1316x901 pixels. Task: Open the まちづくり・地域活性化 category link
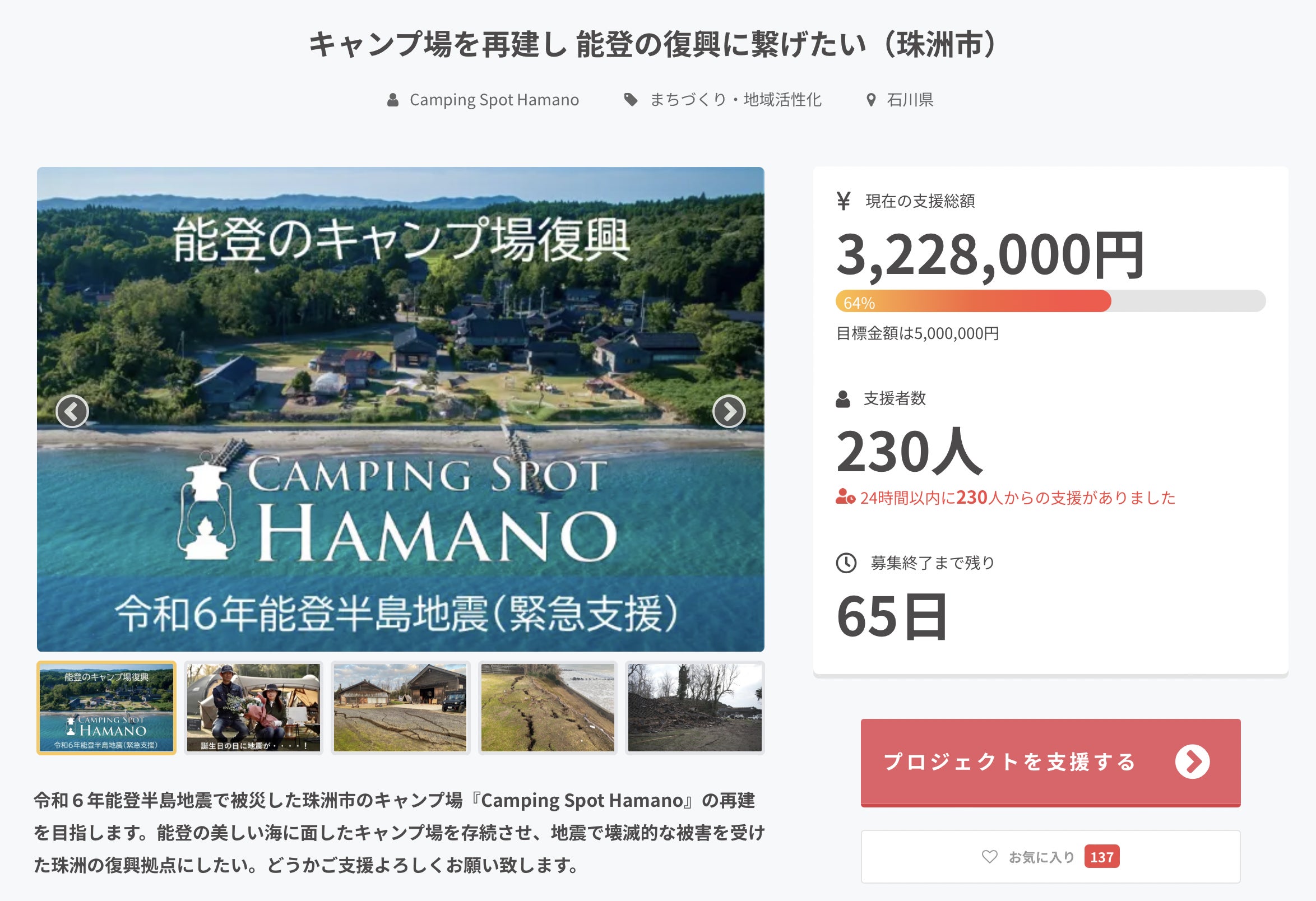(x=735, y=100)
